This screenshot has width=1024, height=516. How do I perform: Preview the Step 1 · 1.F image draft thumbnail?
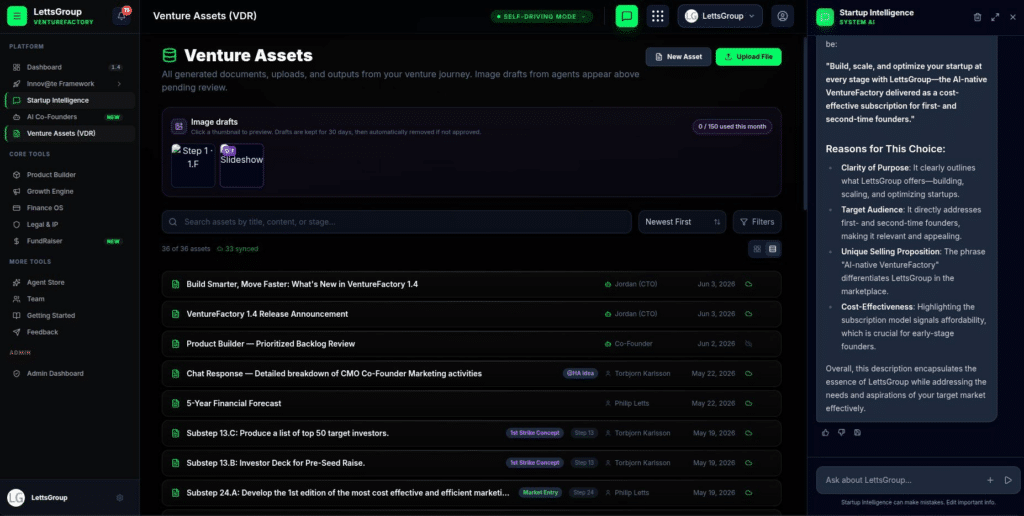pyautogui.click(x=193, y=165)
